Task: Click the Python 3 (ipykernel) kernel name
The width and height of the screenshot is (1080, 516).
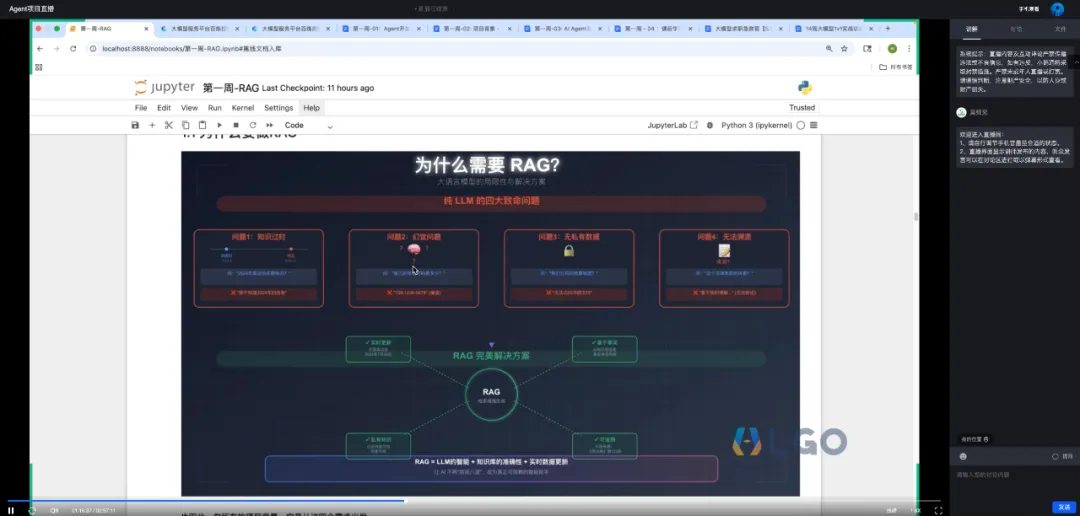Action: [755, 125]
